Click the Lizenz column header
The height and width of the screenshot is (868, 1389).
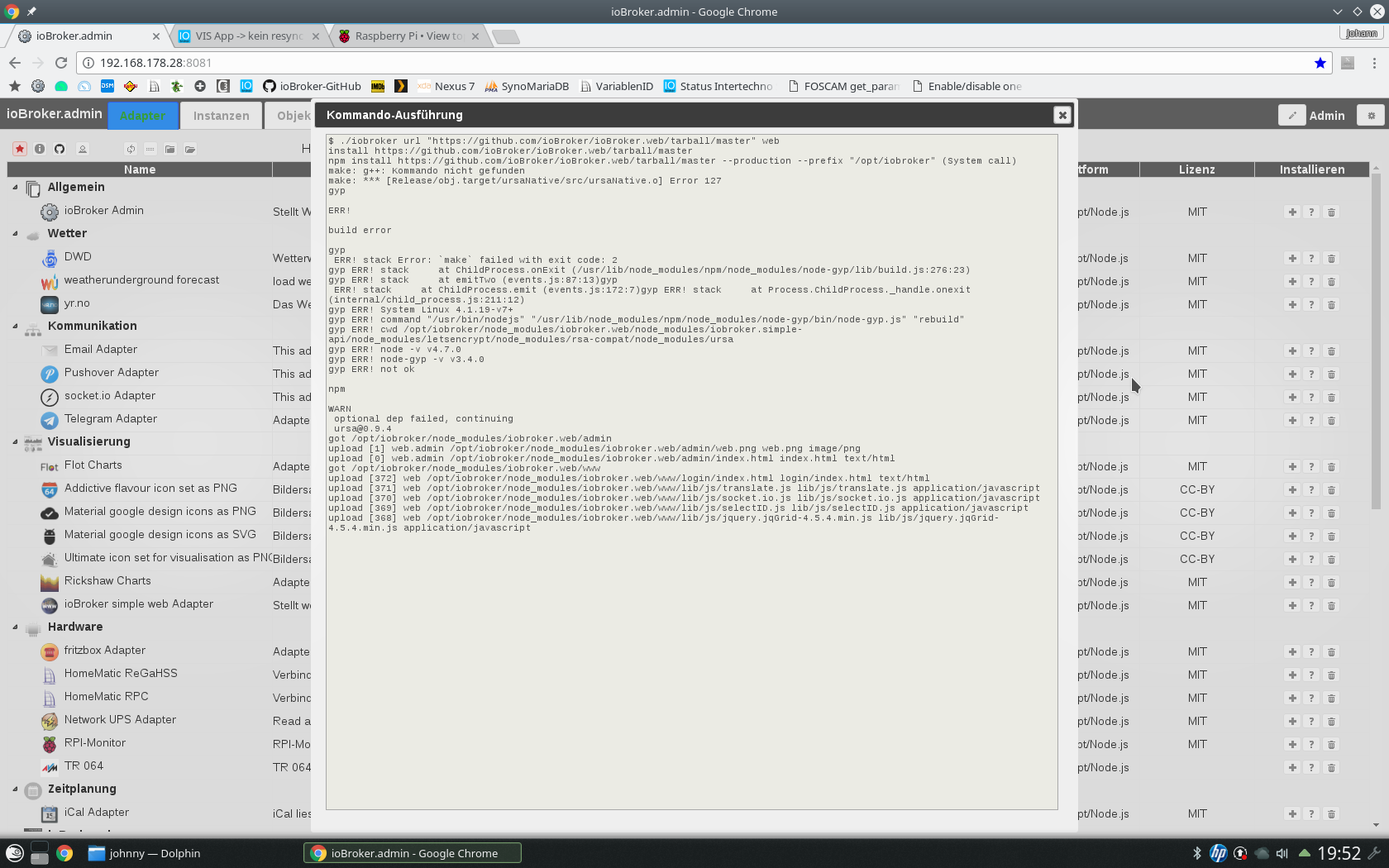click(1197, 169)
